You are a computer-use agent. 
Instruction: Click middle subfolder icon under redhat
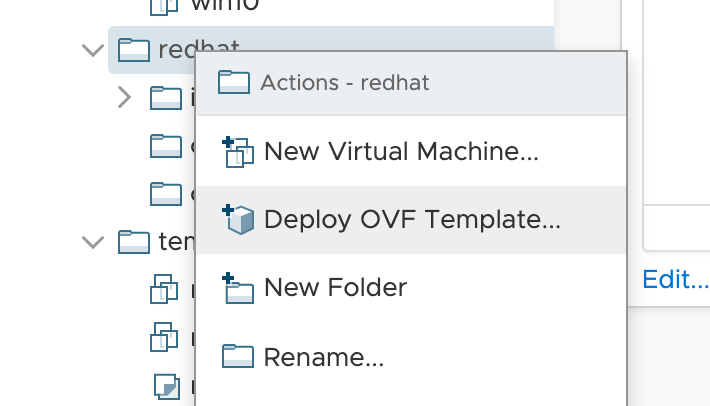tap(165, 145)
